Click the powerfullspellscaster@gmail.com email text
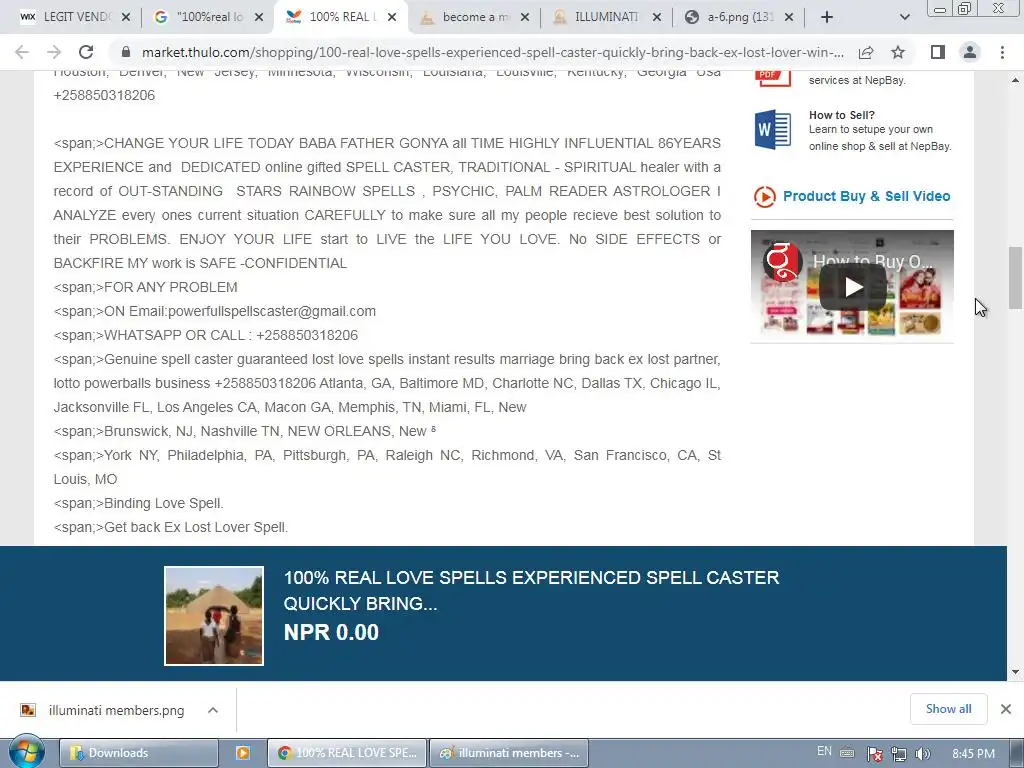 point(272,312)
